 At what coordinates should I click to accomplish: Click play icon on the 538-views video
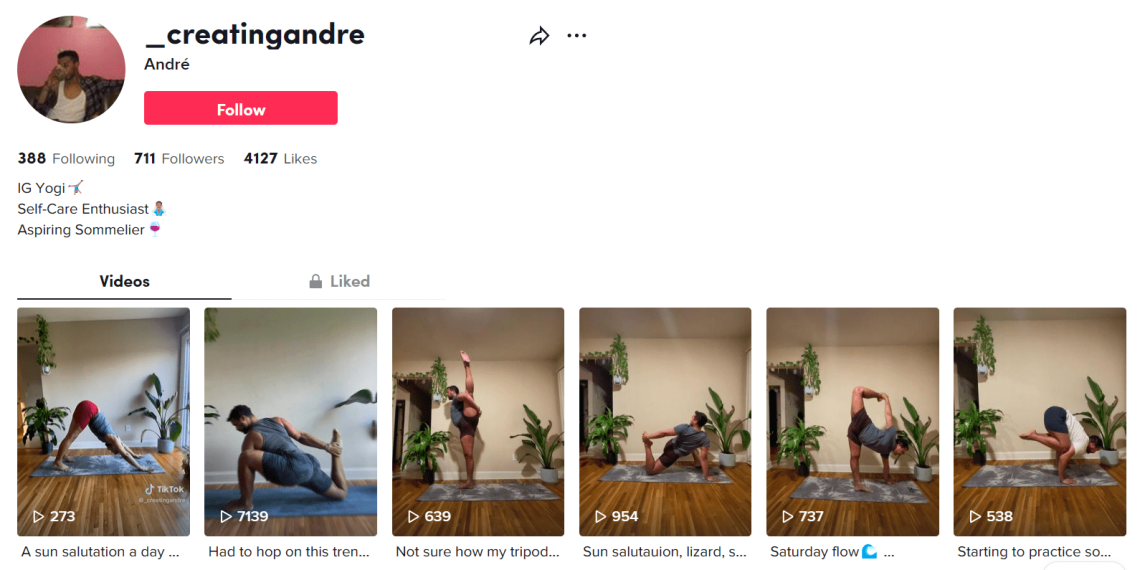975,516
